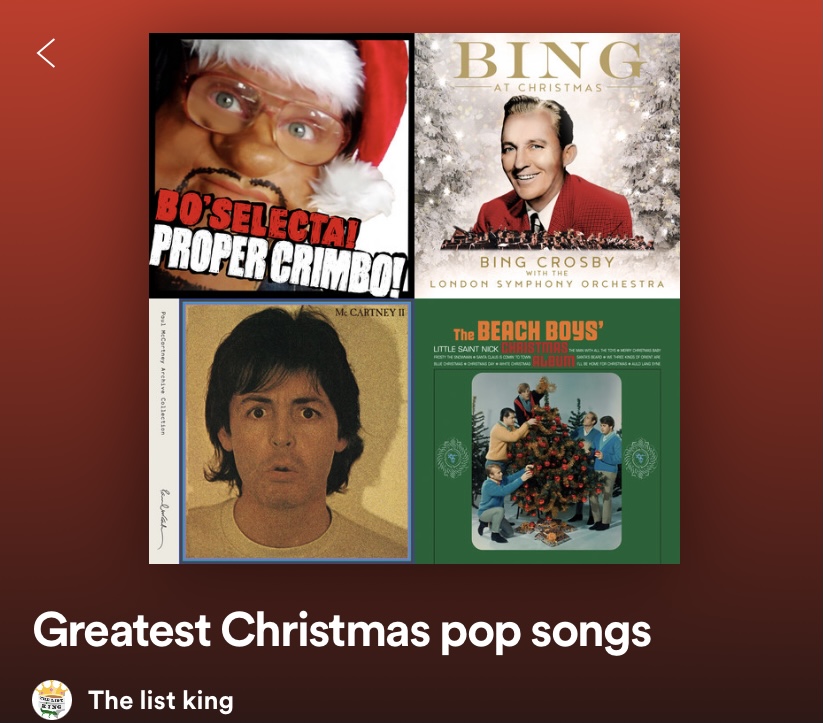Open The list king profile avatar
823x723 pixels.
click(x=52, y=700)
